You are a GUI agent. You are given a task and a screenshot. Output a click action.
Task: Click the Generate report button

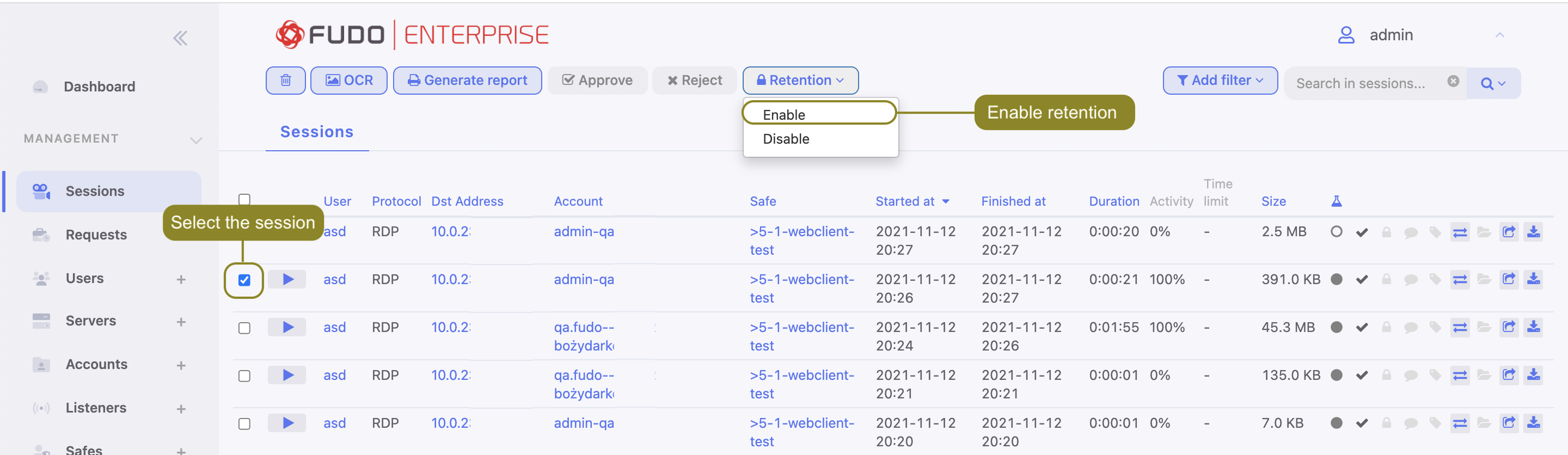[467, 81]
